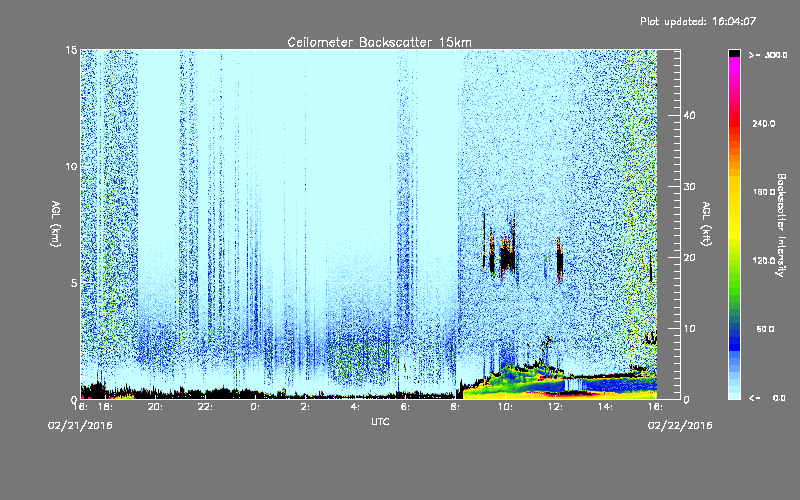Screen dimensions: 800x500
Task: Click the "20:" hour label on UTC axis
Action: tap(156, 407)
